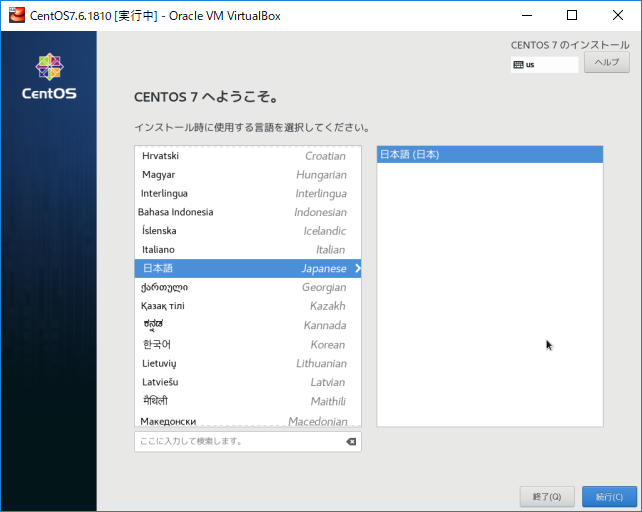Choose the Georgian language row
Screen dimensions: 642x512
click(248, 287)
